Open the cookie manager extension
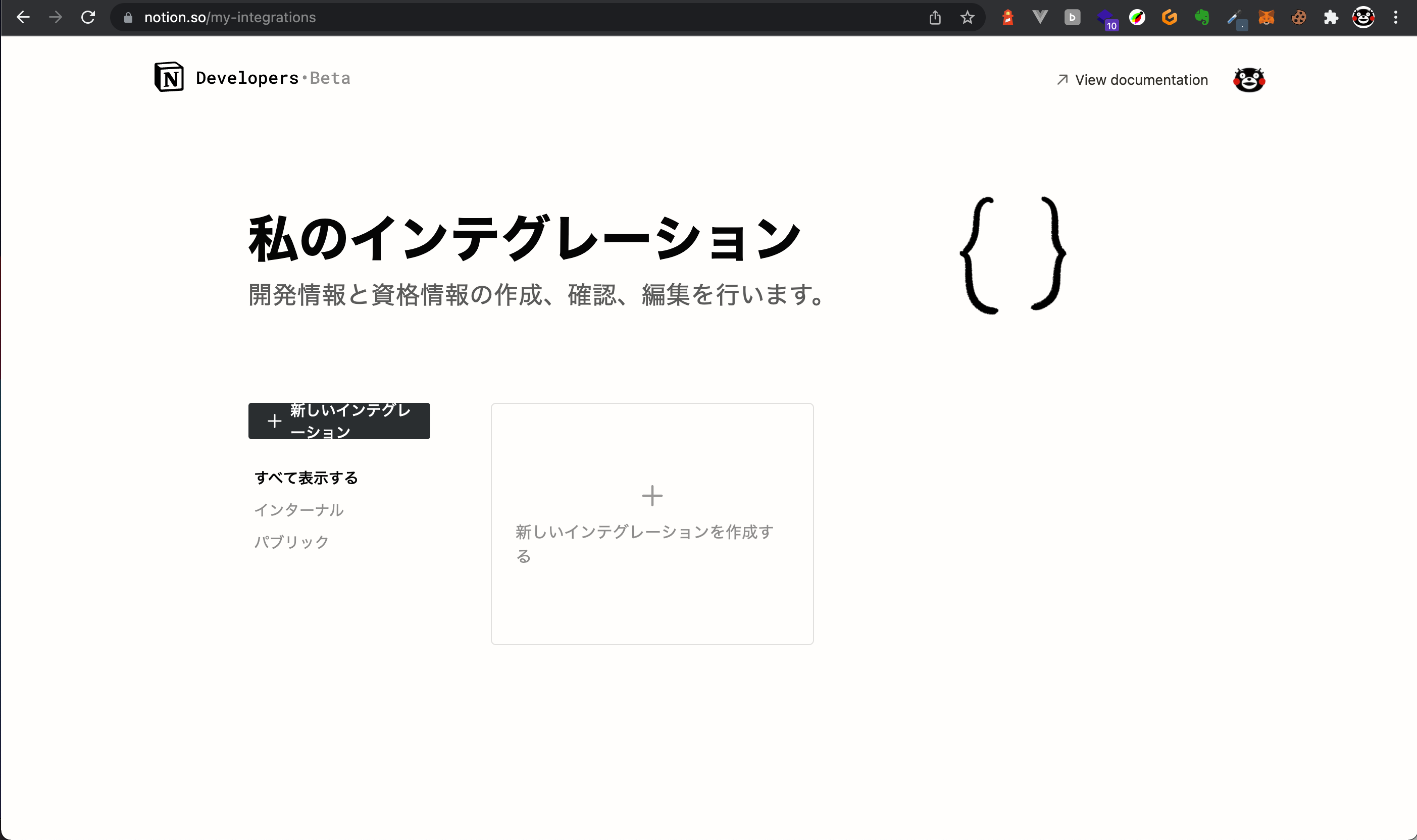The width and height of the screenshot is (1417, 840). point(1299,17)
